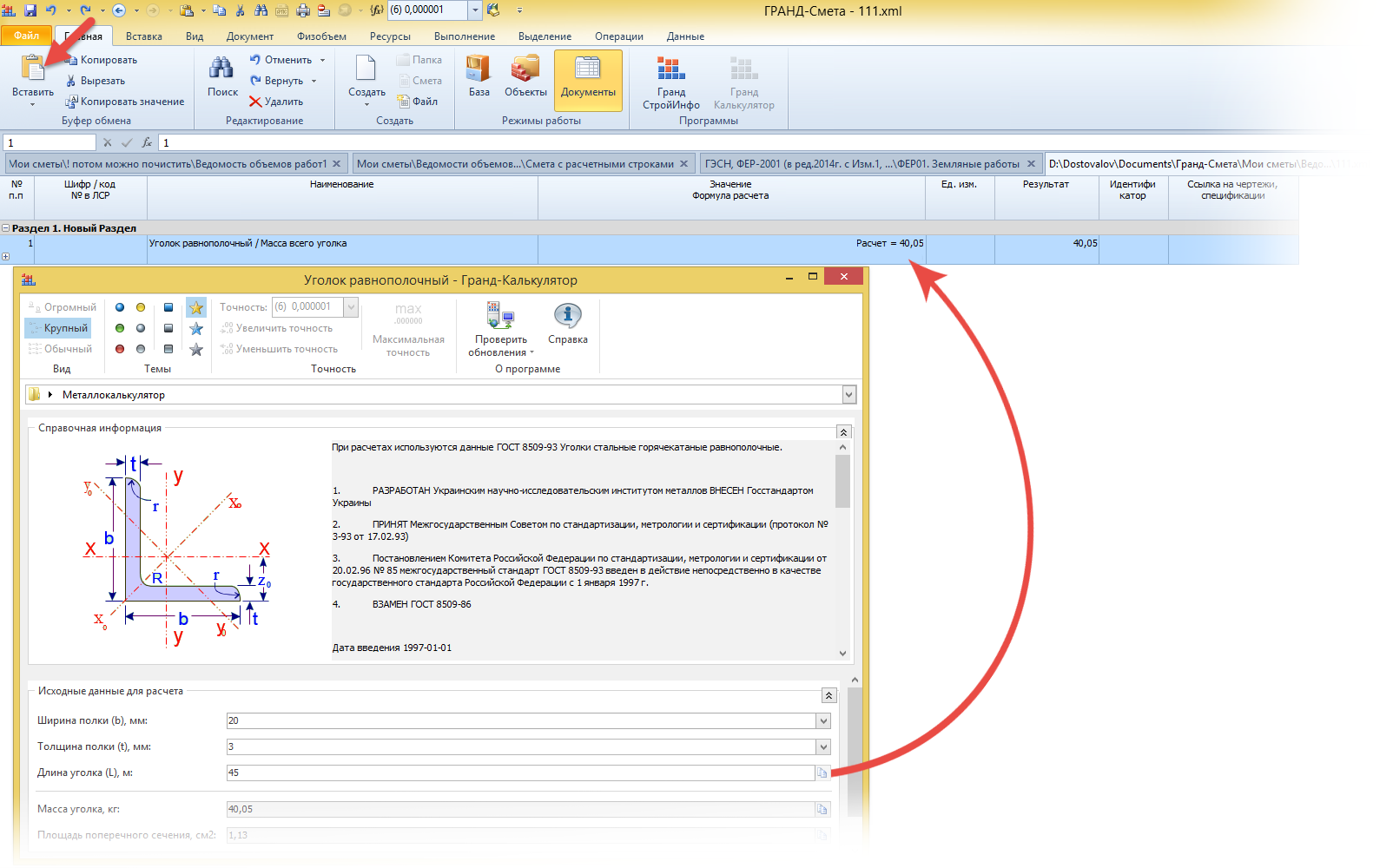Switch to the Вставка ribbon tab

point(144,36)
